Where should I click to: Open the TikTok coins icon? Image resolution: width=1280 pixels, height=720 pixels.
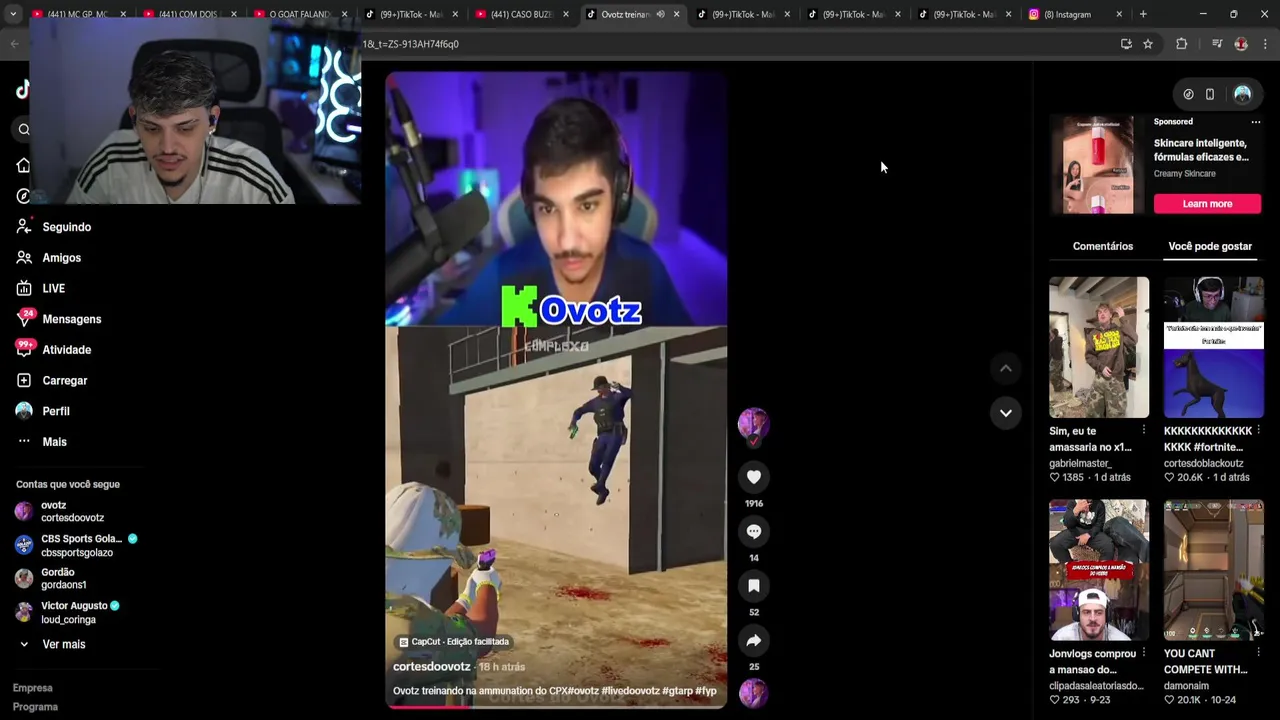pos(1188,94)
